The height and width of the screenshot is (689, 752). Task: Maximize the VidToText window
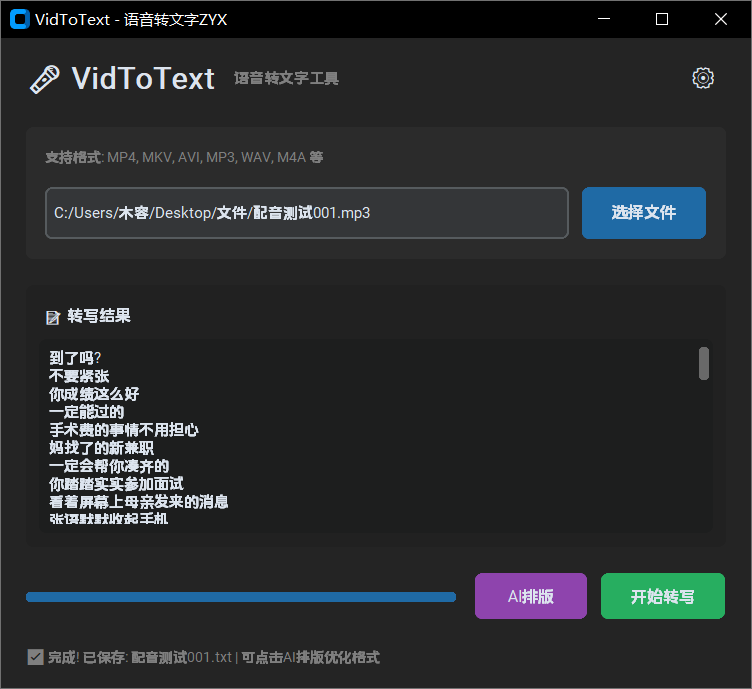662,19
